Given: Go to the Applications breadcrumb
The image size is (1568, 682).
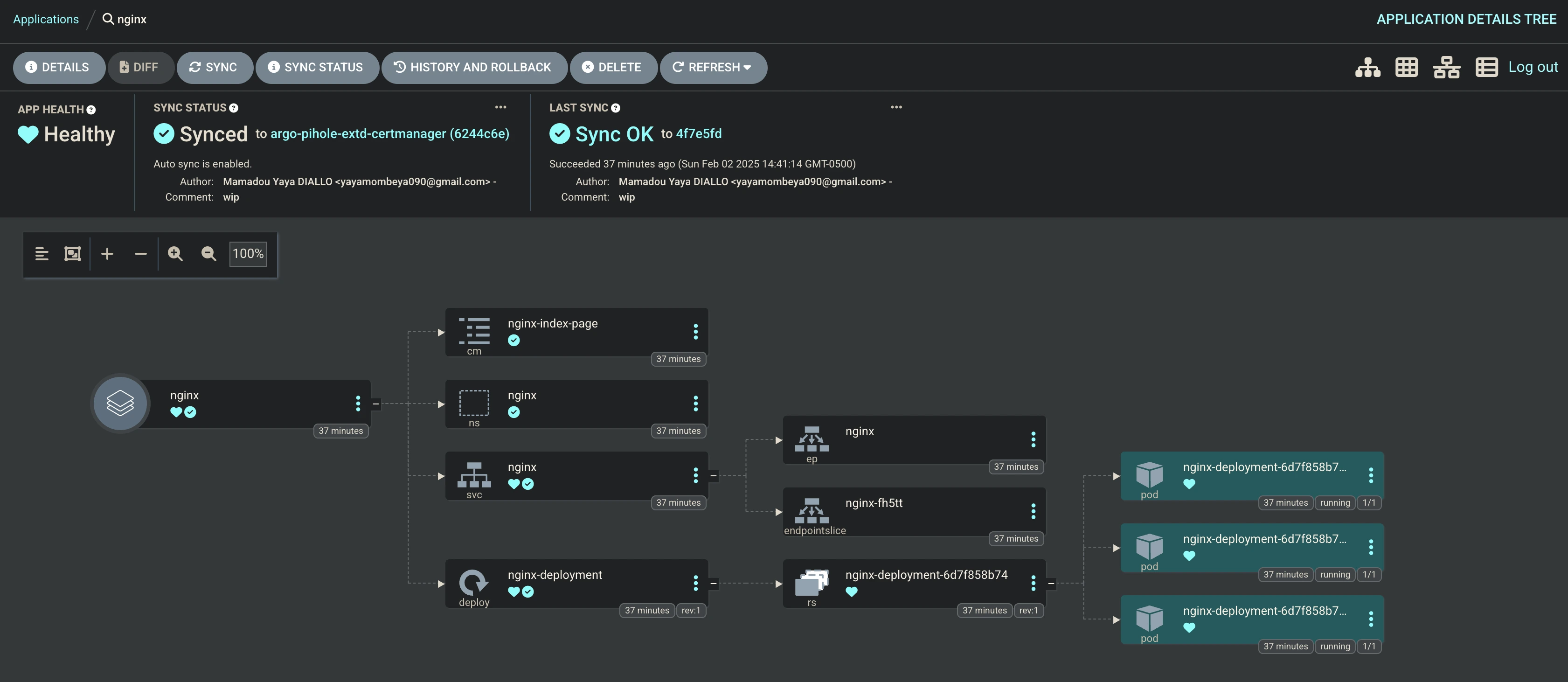Looking at the screenshot, I should [46, 20].
